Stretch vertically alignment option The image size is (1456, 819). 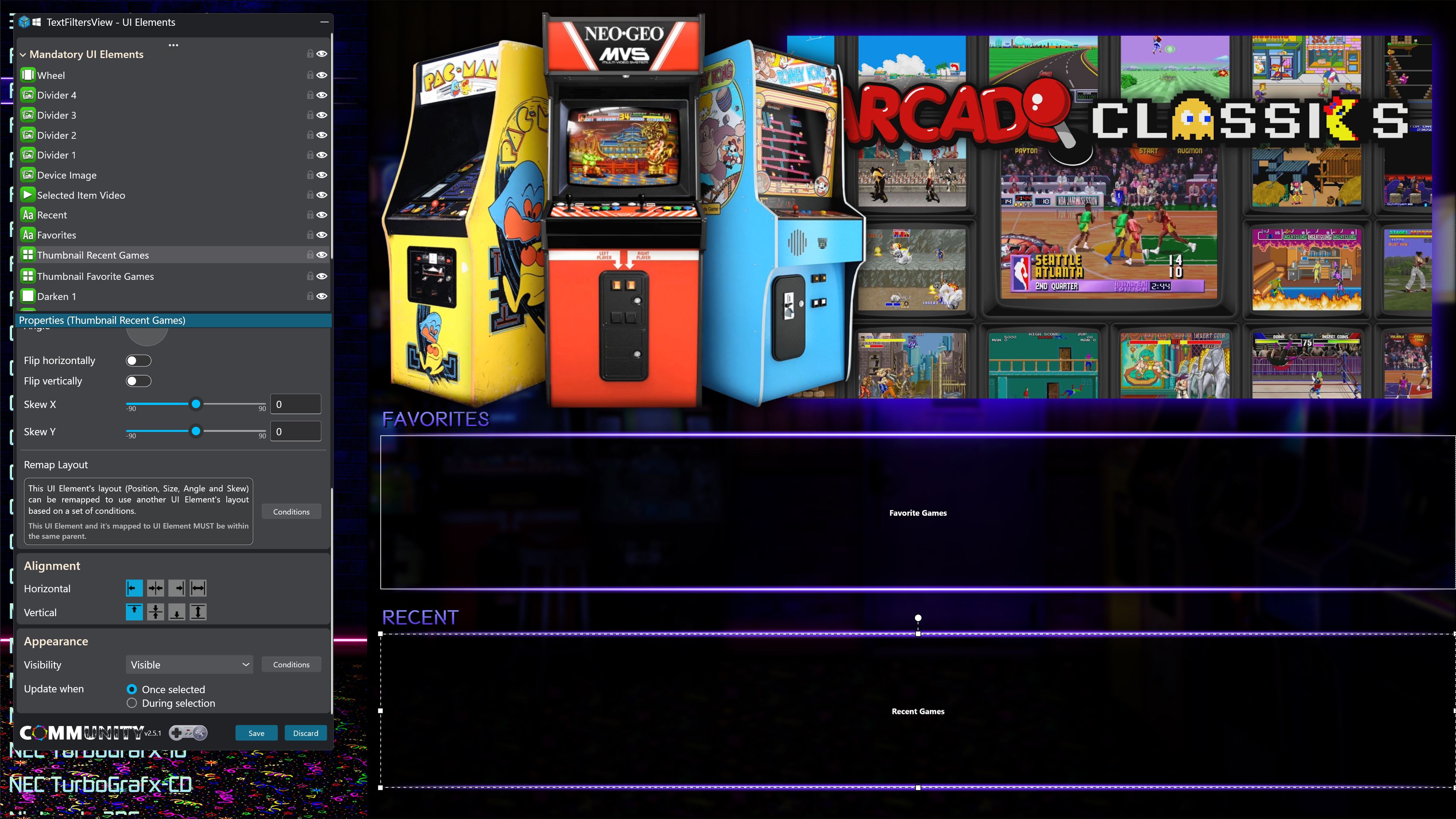click(198, 612)
